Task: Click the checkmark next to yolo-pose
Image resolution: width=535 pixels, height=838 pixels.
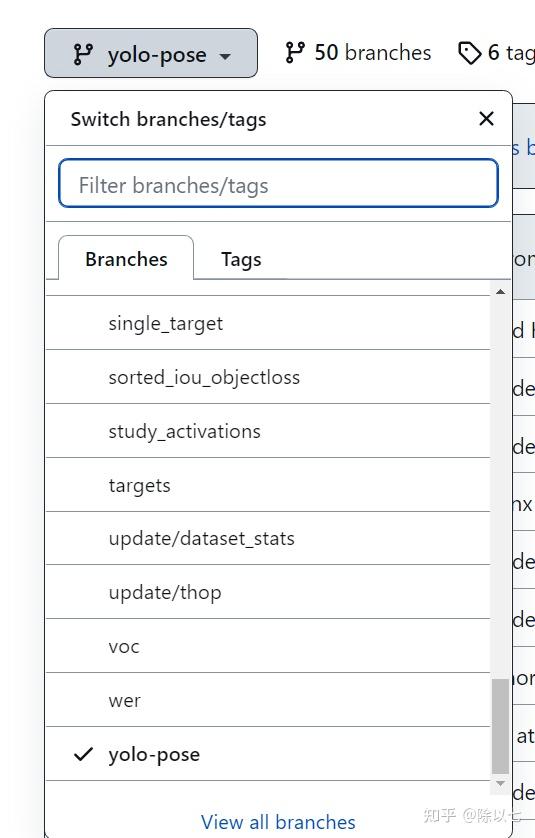Action: tap(83, 754)
